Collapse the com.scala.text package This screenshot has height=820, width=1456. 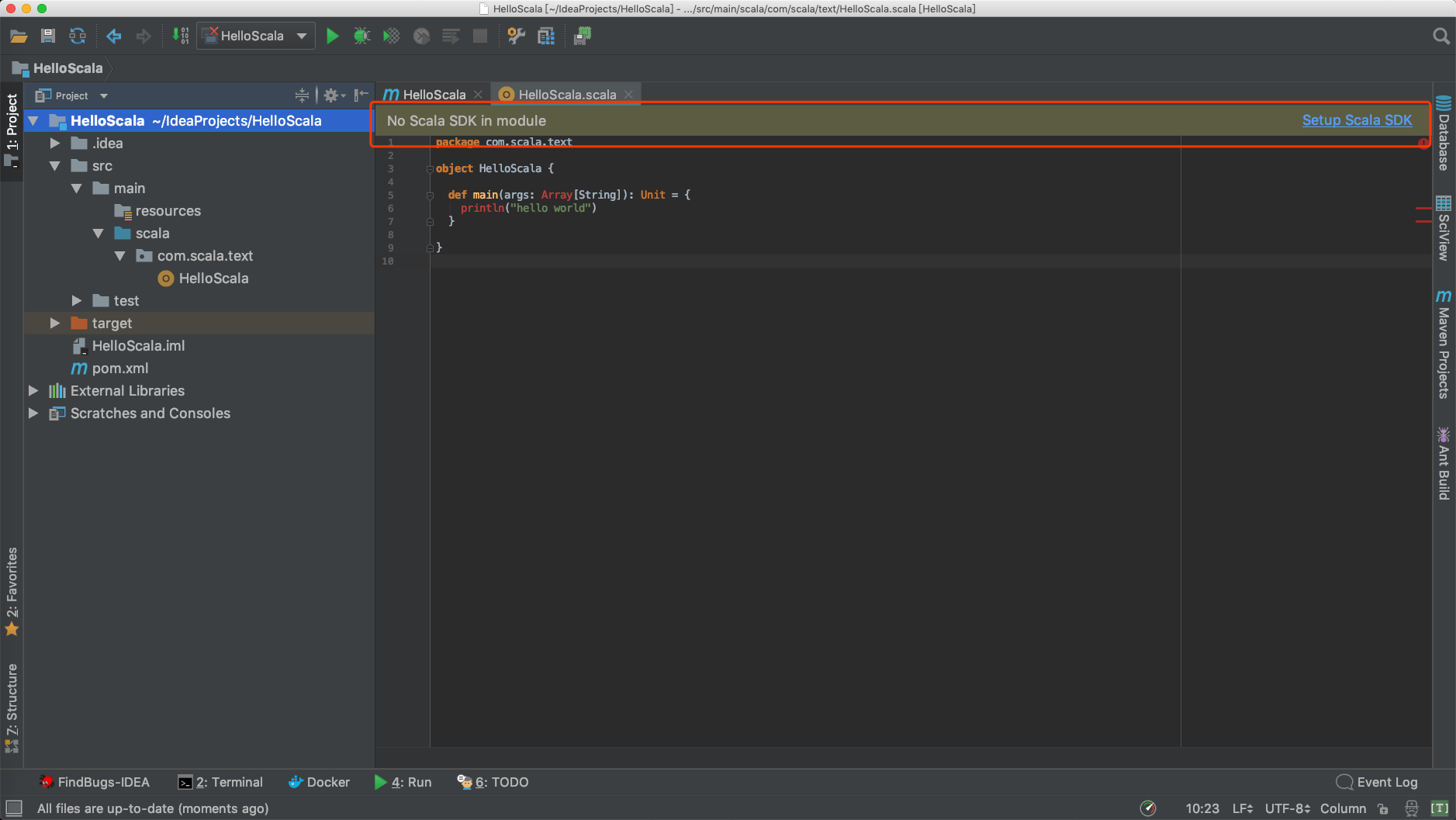(x=120, y=256)
